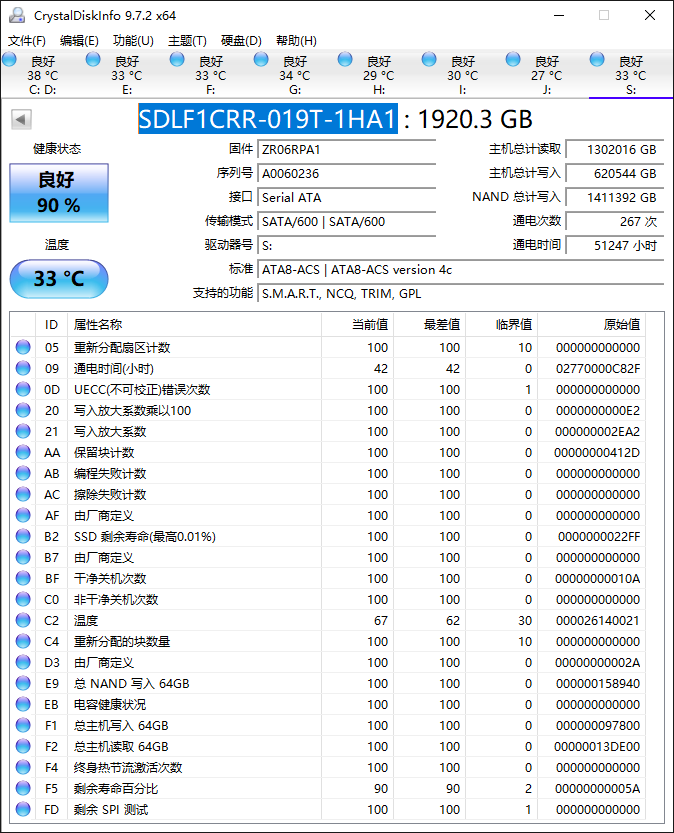Click the ID column header
This screenshot has height=833, width=674.
point(52,325)
